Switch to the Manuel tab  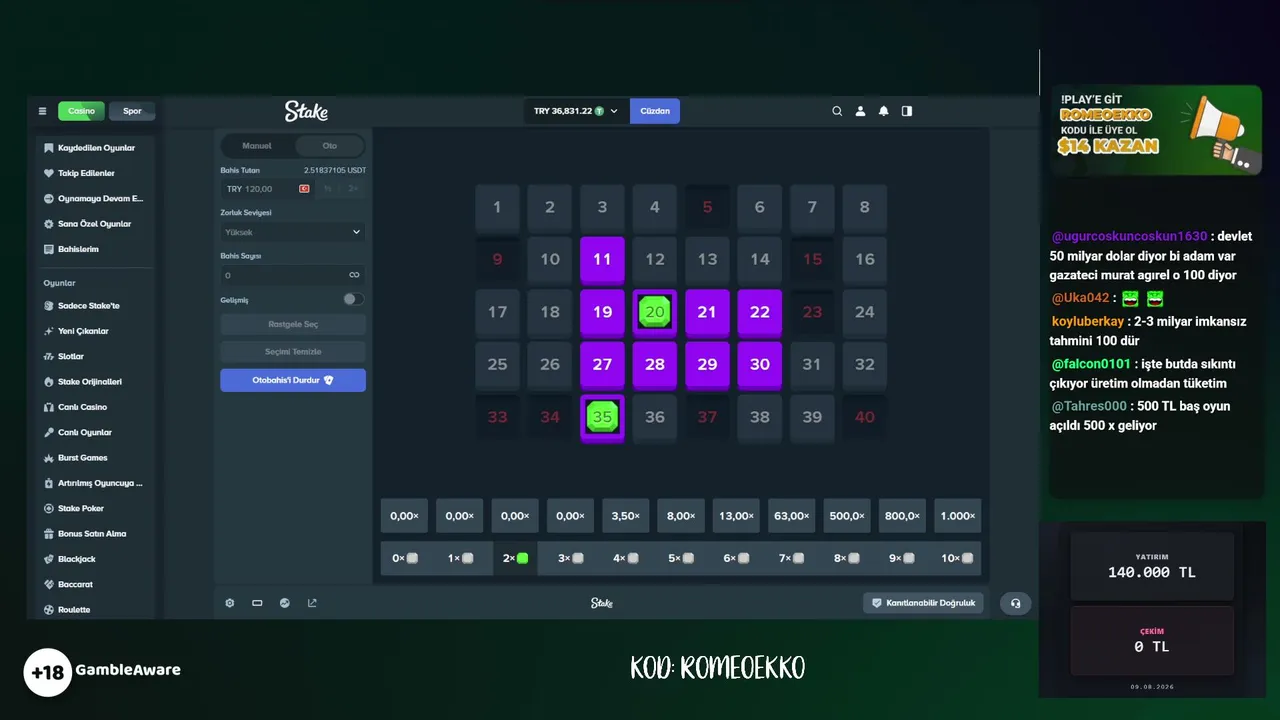pyautogui.click(x=257, y=146)
